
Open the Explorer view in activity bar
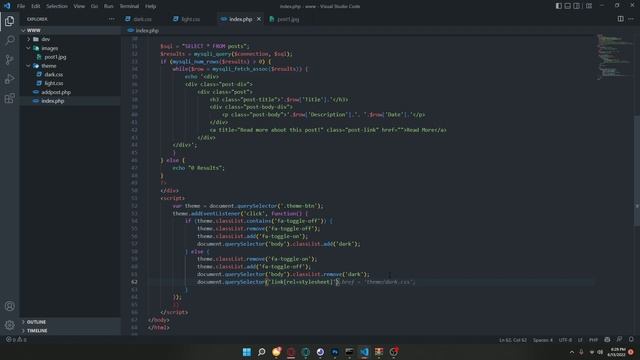coord(9,21)
